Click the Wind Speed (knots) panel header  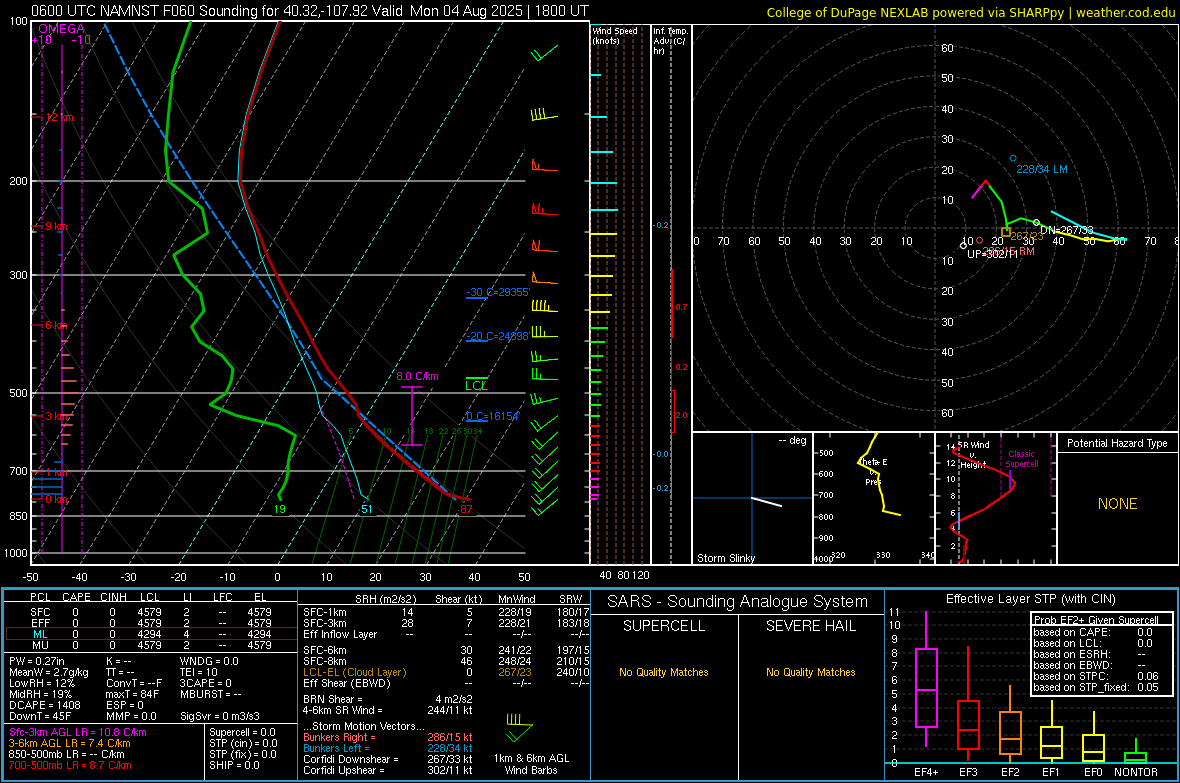coord(614,35)
